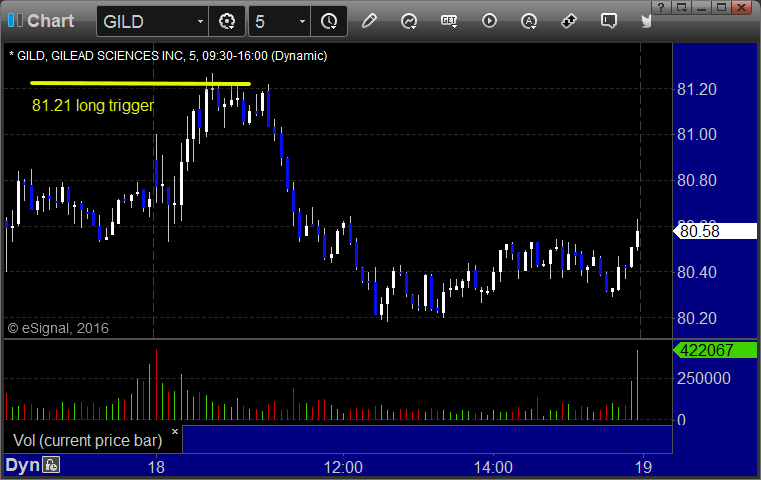Click the 80.80 price axis label
Screen dimensions: 761x480
pyautogui.click(x=696, y=181)
